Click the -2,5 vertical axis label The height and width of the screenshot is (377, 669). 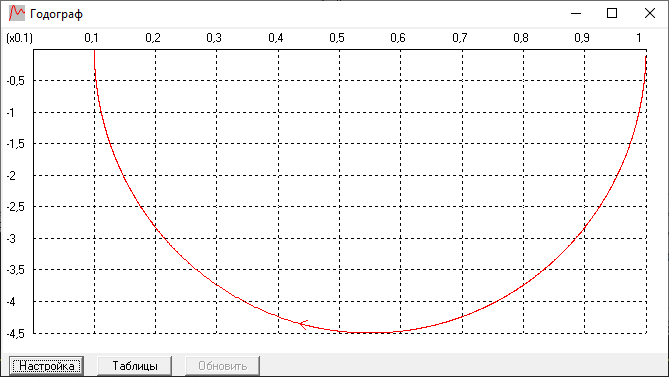(x=15, y=207)
